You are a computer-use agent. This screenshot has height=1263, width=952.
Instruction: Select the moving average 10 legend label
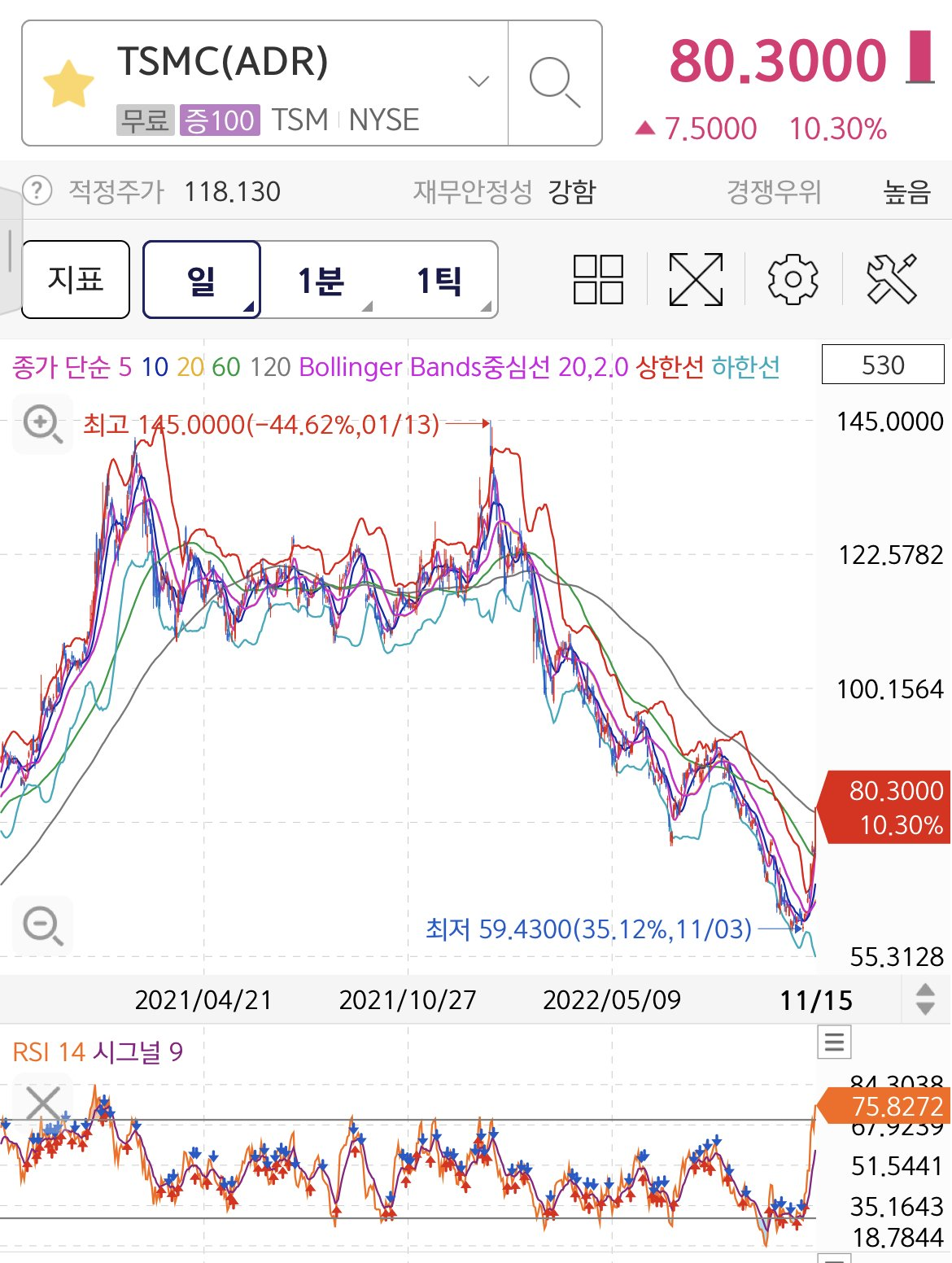click(x=155, y=367)
